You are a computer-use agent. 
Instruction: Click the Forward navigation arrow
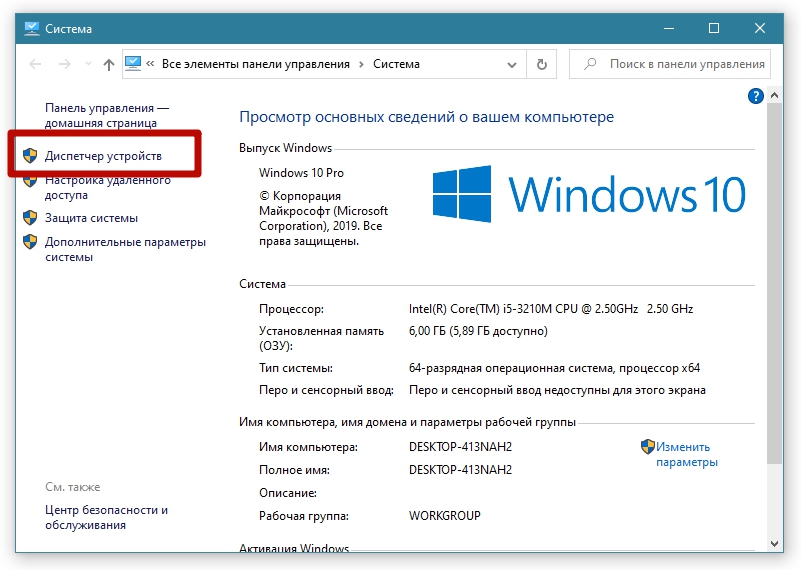pyautogui.click(x=64, y=64)
